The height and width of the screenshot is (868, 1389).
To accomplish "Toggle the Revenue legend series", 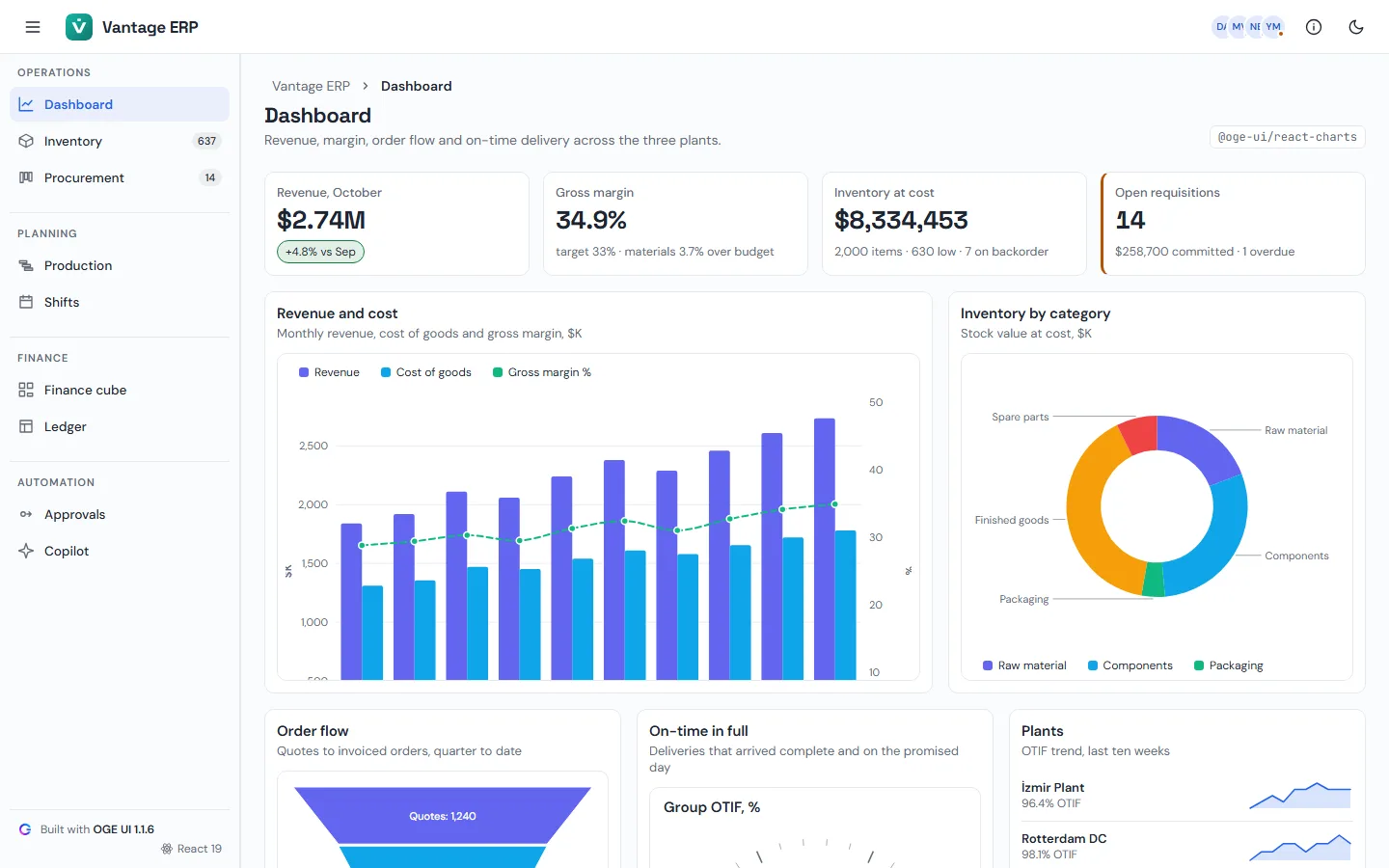I will tap(329, 372).
